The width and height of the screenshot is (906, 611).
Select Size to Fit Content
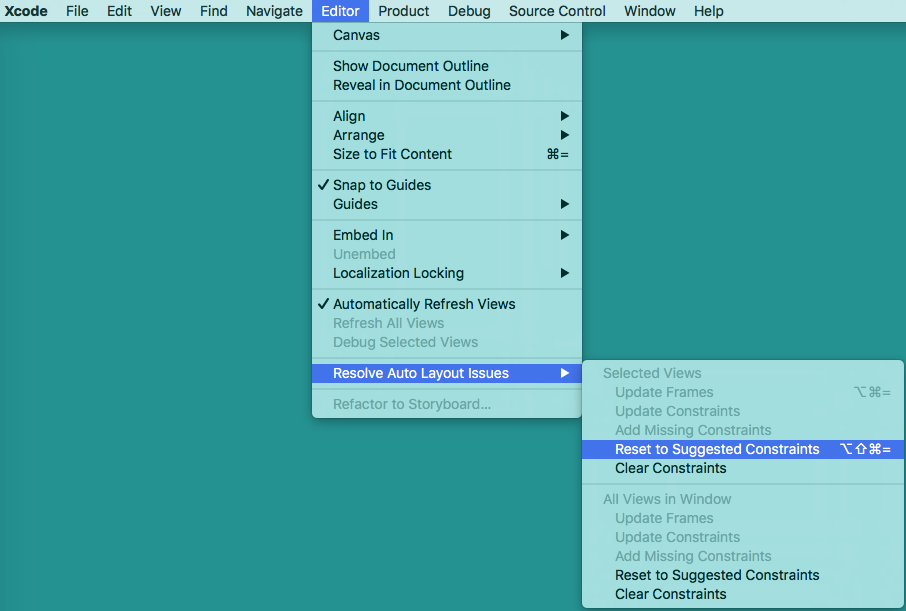[x=447, y=154]
